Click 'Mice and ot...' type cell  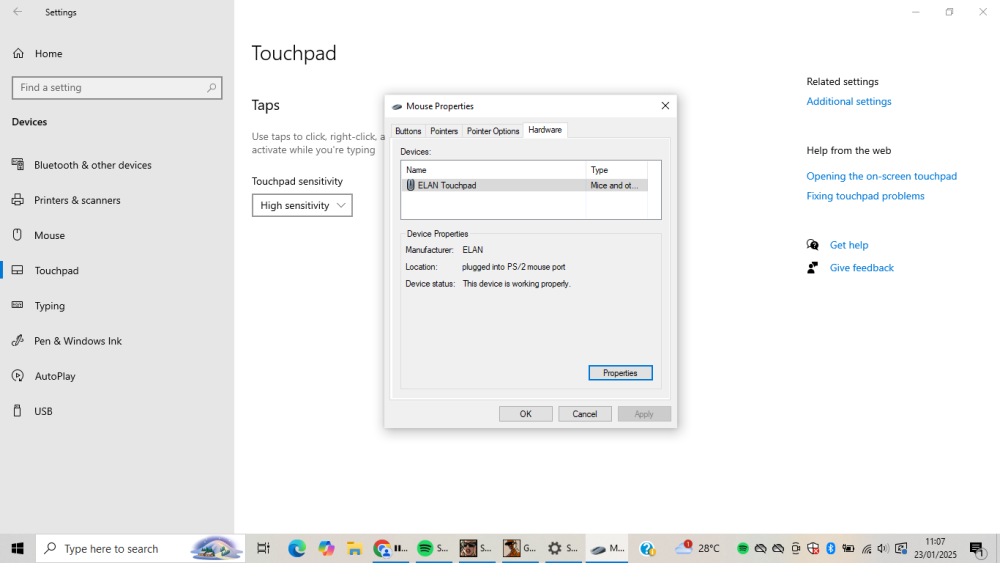(x=615, y=186)
